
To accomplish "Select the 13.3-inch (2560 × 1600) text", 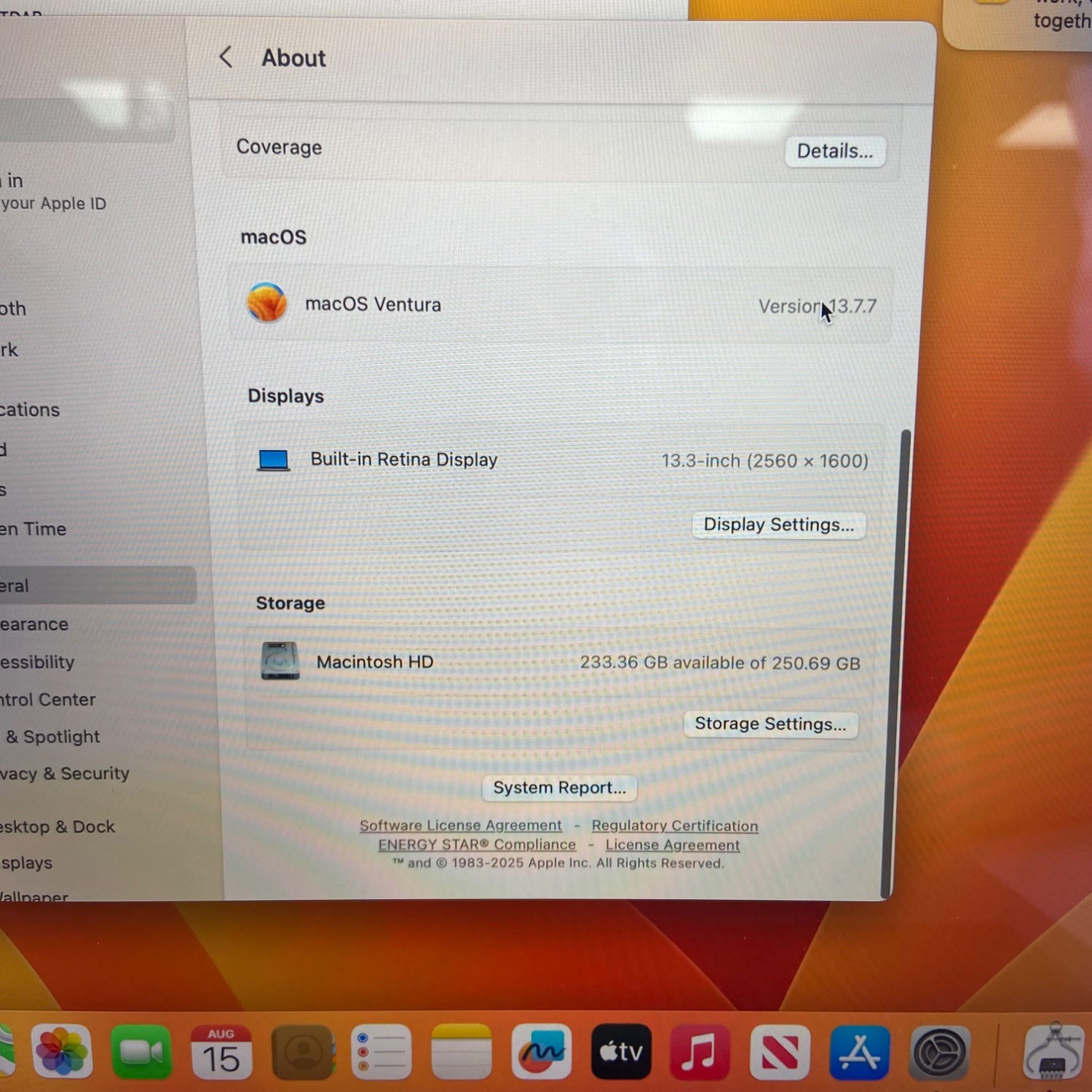I will (x=764, y=462).
